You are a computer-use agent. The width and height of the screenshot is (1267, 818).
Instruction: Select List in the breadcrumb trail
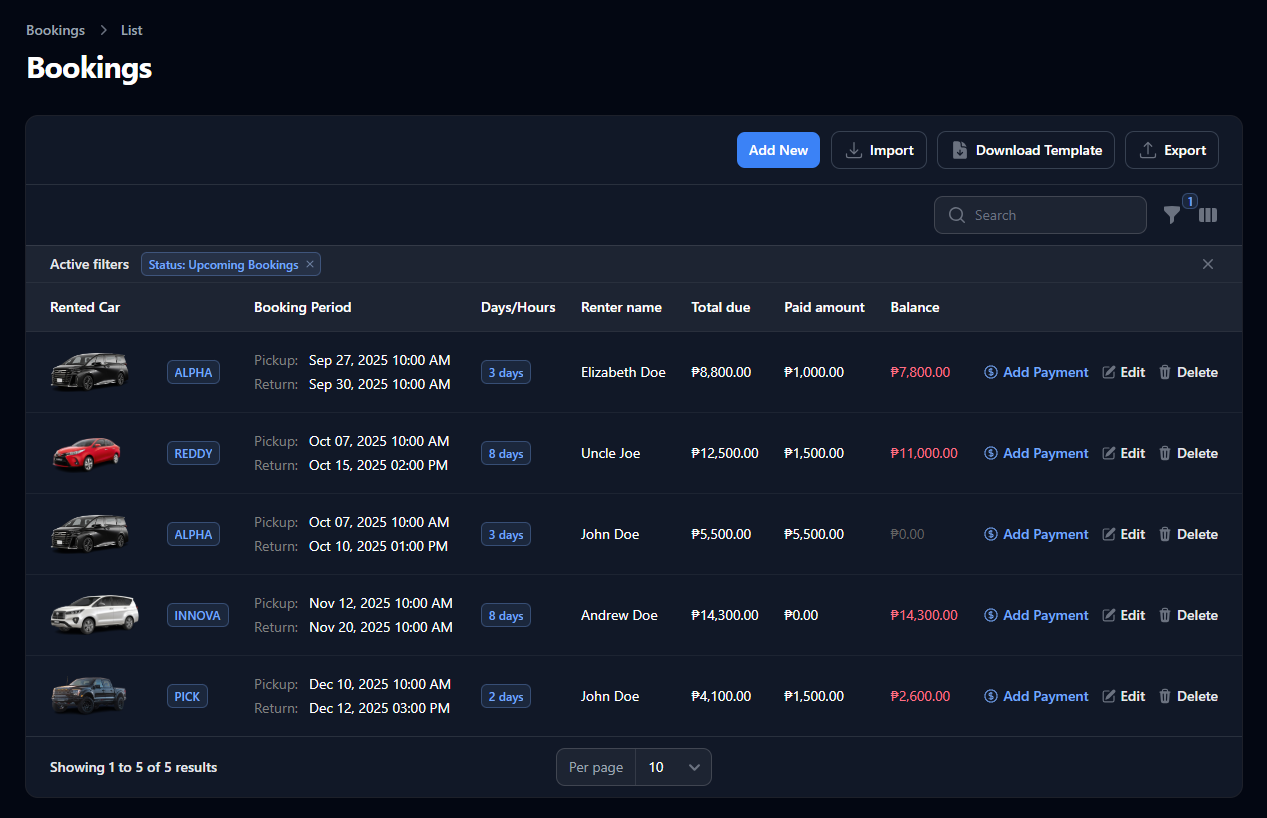131,30
